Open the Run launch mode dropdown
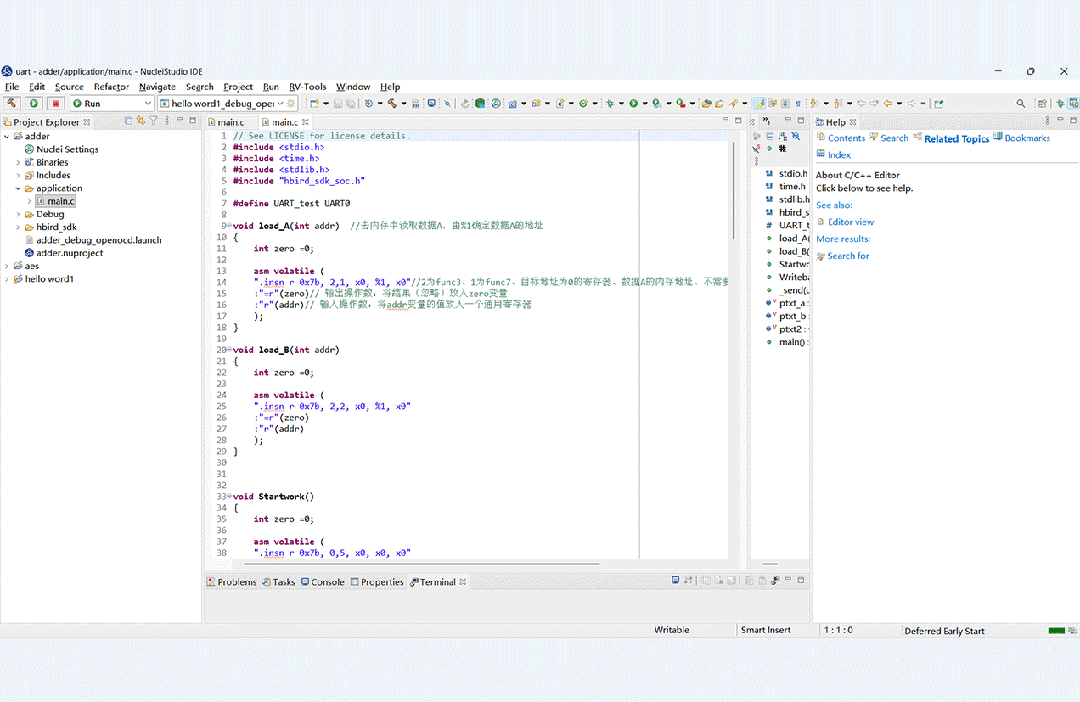Viewport: 1080px width, 702px height. 147,103
